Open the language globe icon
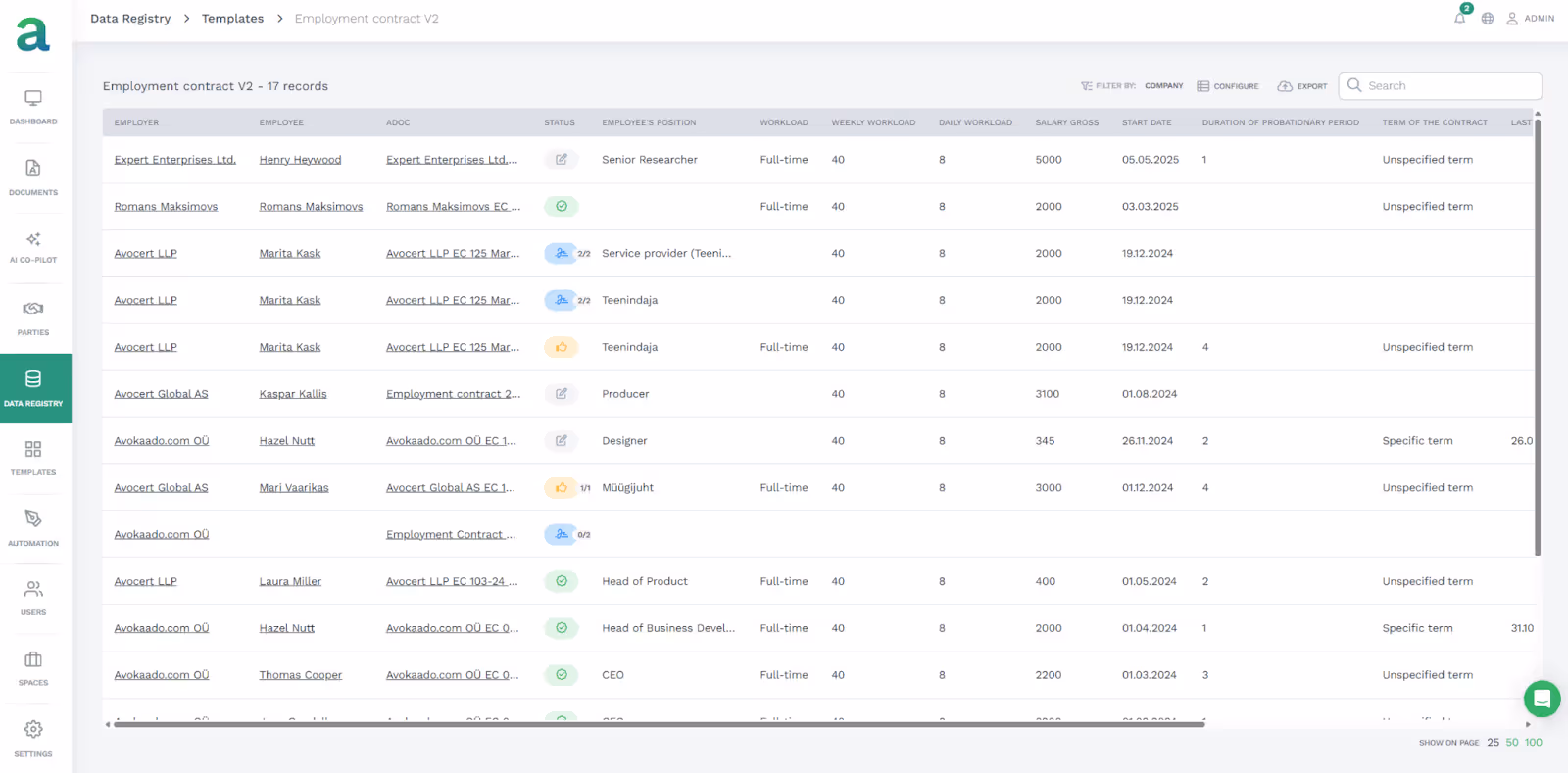 (x=1488, y=19)
